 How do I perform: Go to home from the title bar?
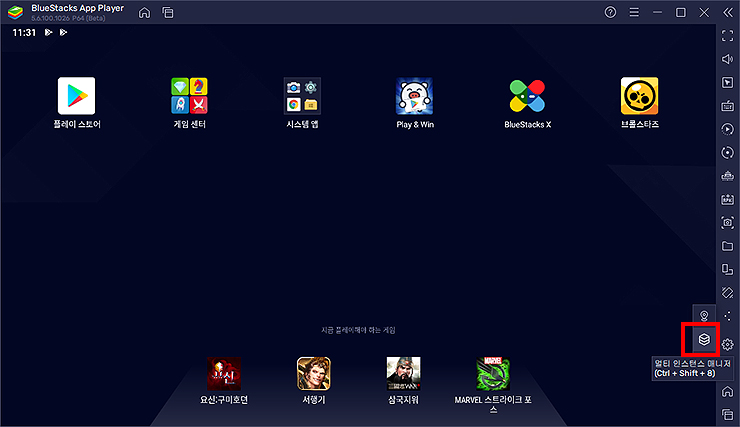coord(144,13)
